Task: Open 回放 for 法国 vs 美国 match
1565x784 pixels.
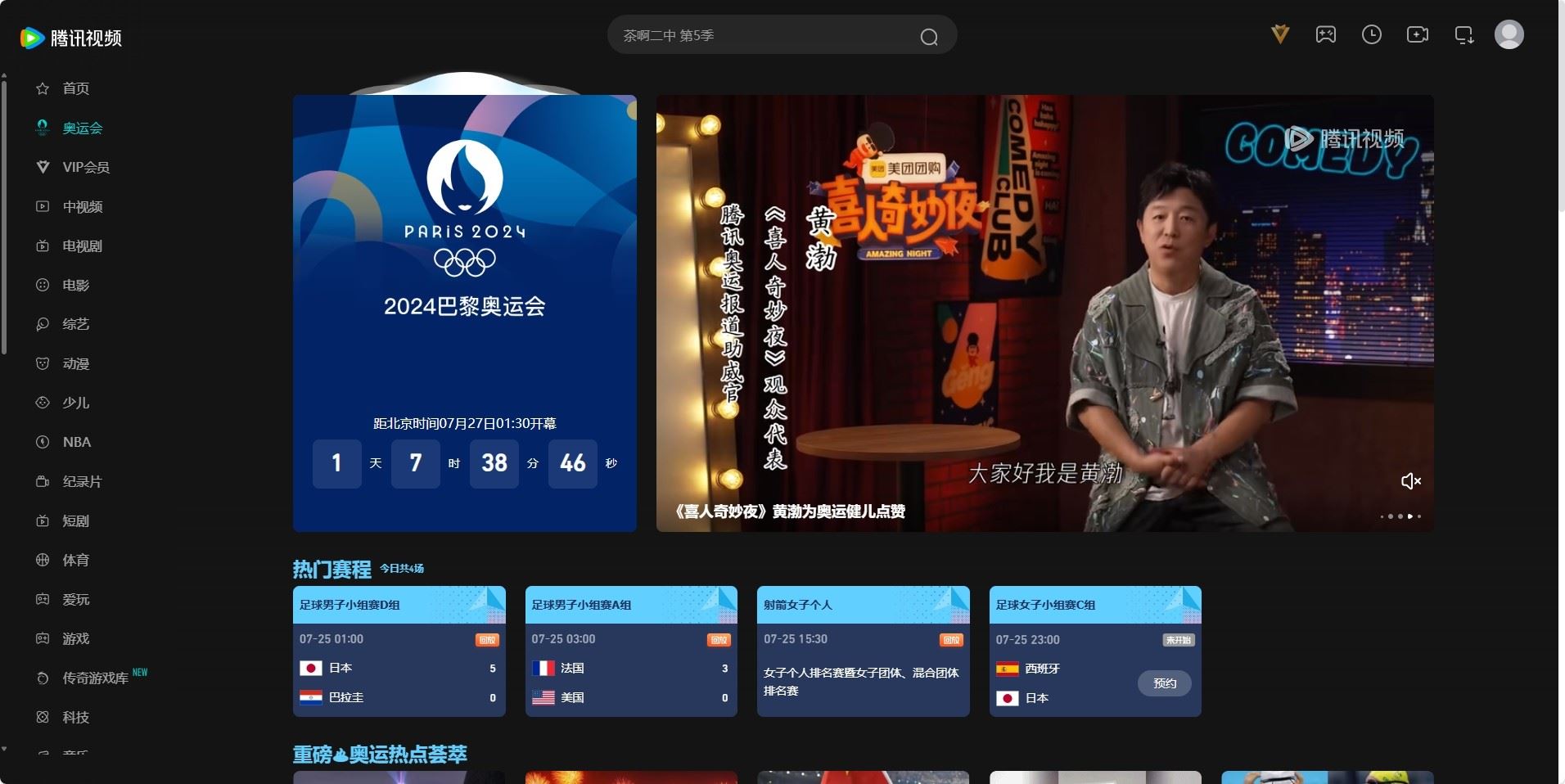Action: pyautogui.click(x=719, y=640)
